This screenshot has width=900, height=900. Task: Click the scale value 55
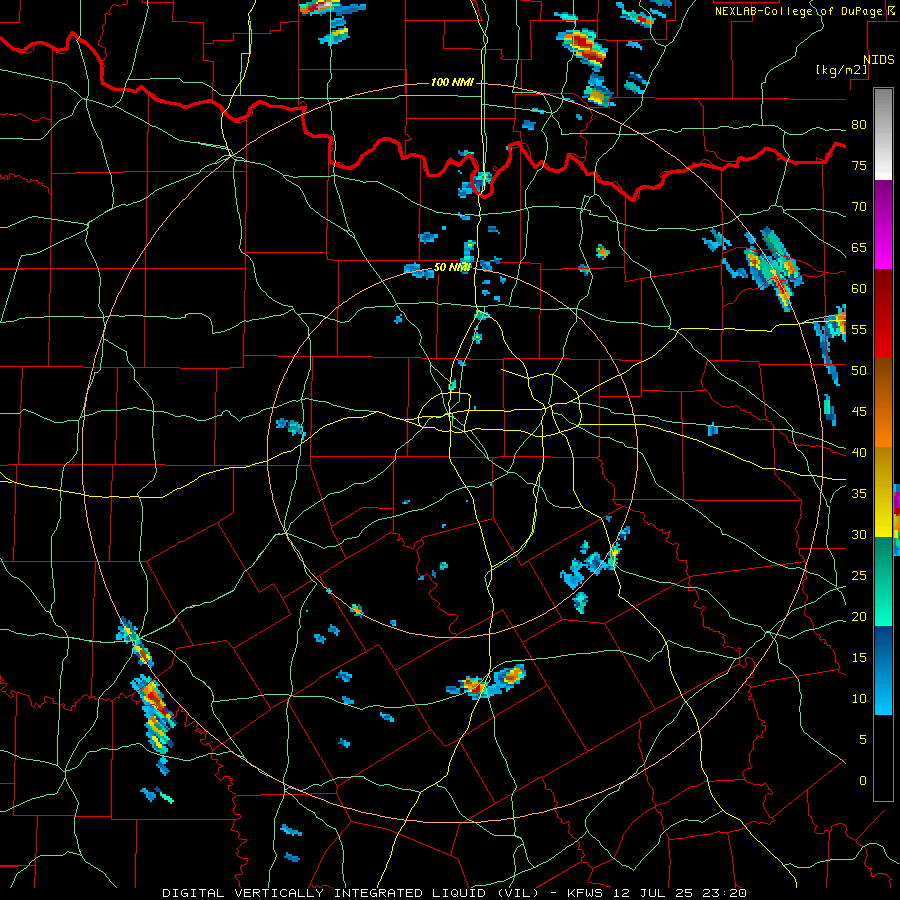coord(859,329)
